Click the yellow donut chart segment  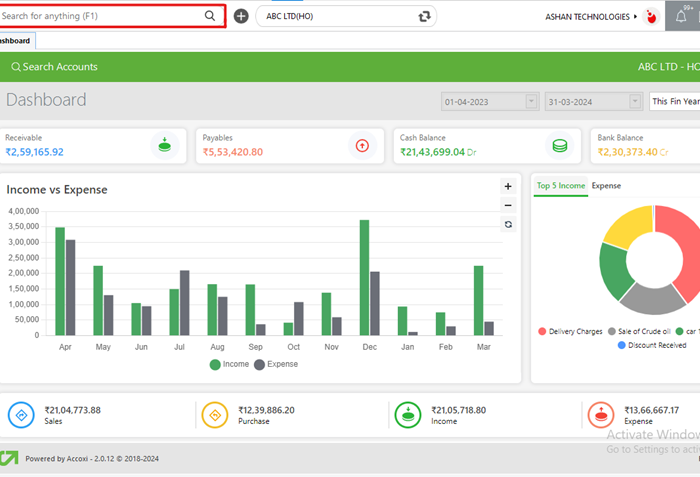pos(626,226)
